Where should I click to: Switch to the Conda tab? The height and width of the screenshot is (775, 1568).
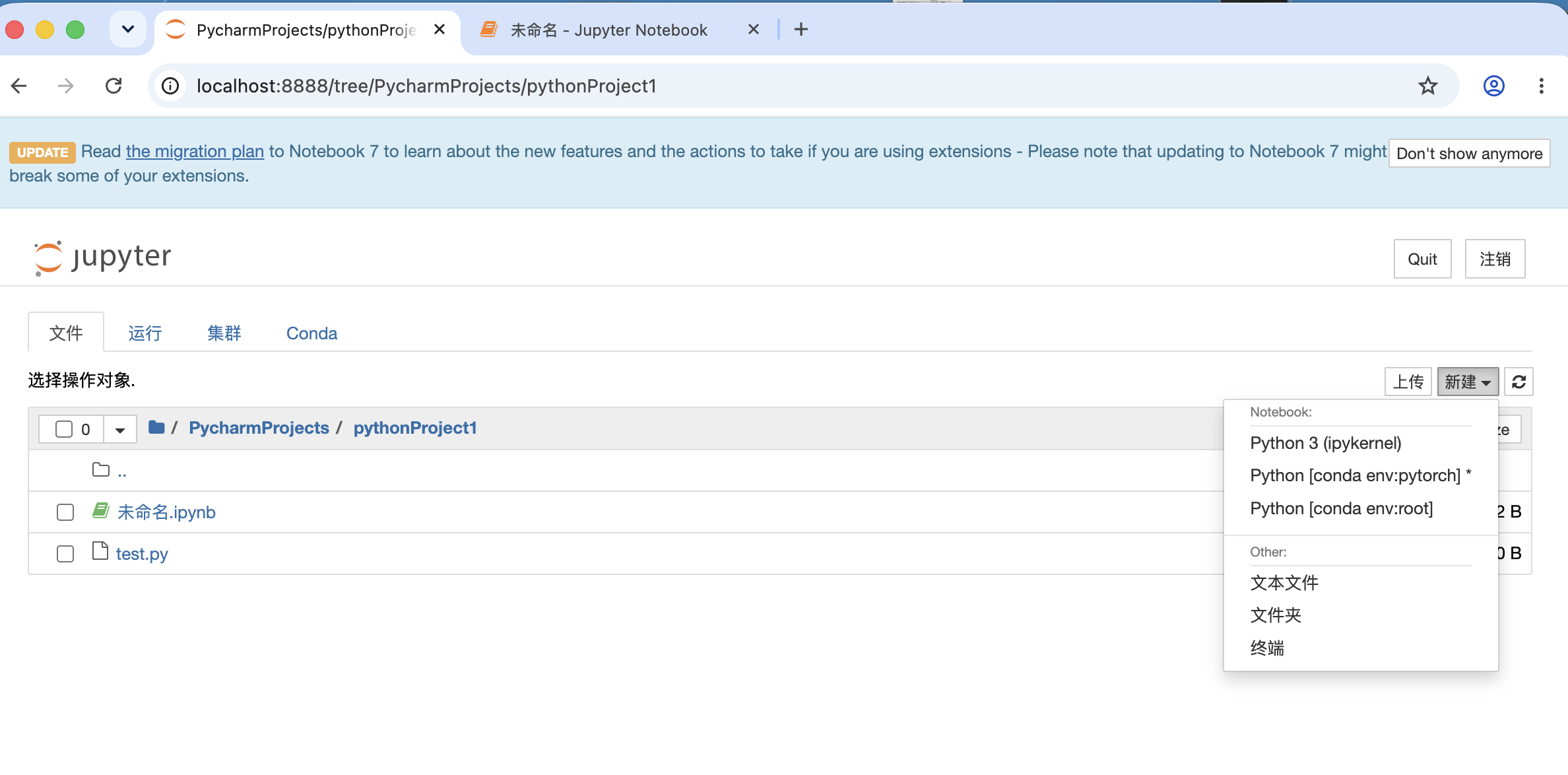(311, 333)
